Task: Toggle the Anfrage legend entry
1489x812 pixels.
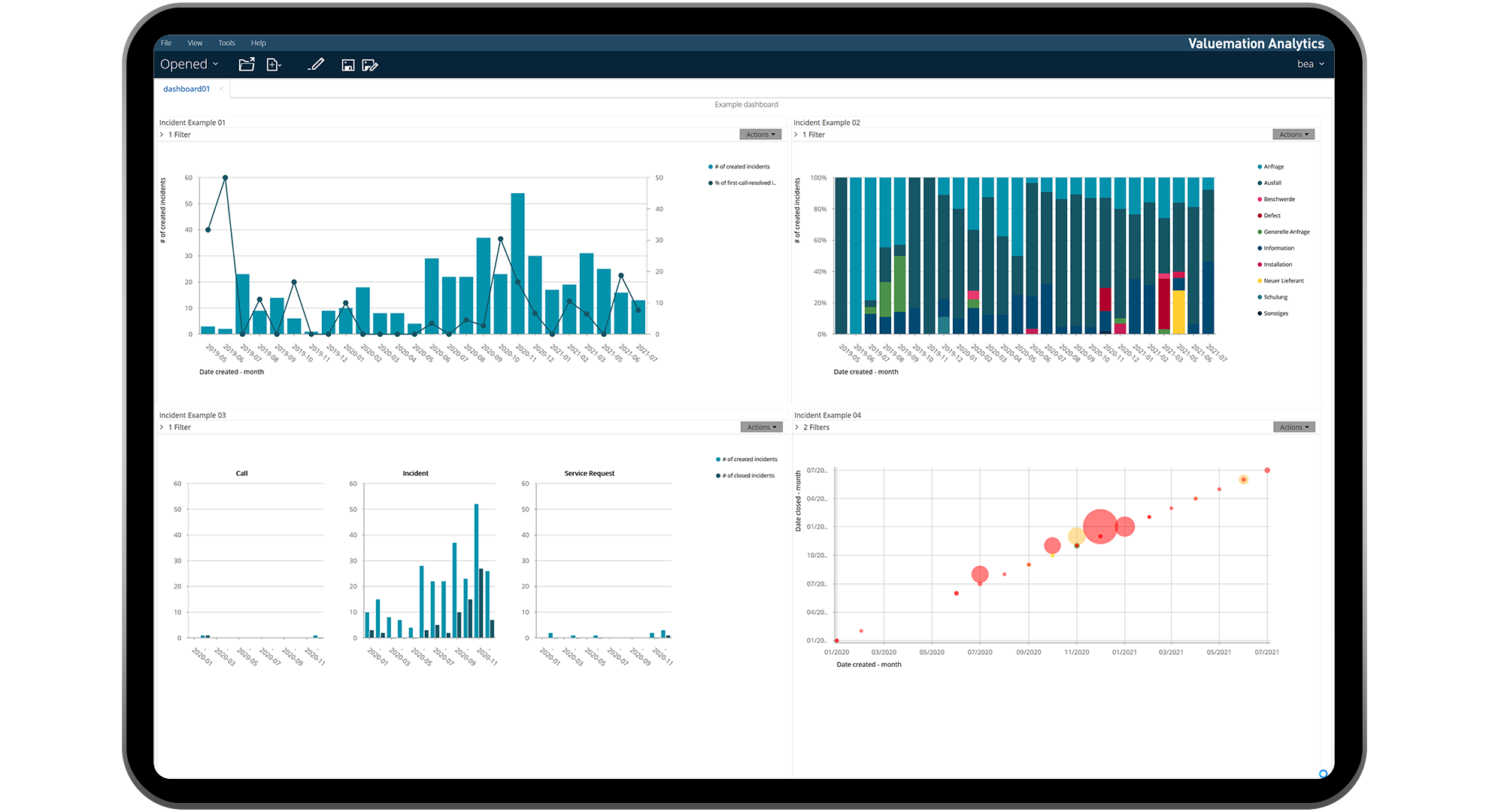Action: coord(1271,166)
